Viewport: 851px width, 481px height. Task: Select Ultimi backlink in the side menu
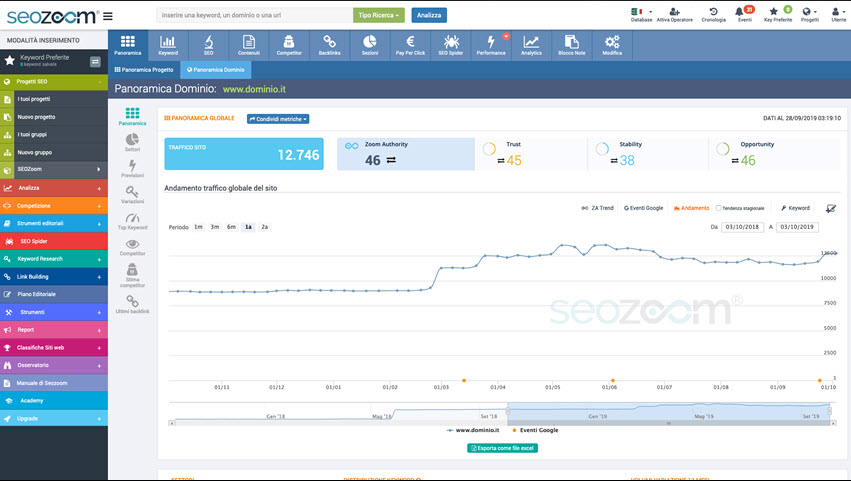click(x=132, y=304)
